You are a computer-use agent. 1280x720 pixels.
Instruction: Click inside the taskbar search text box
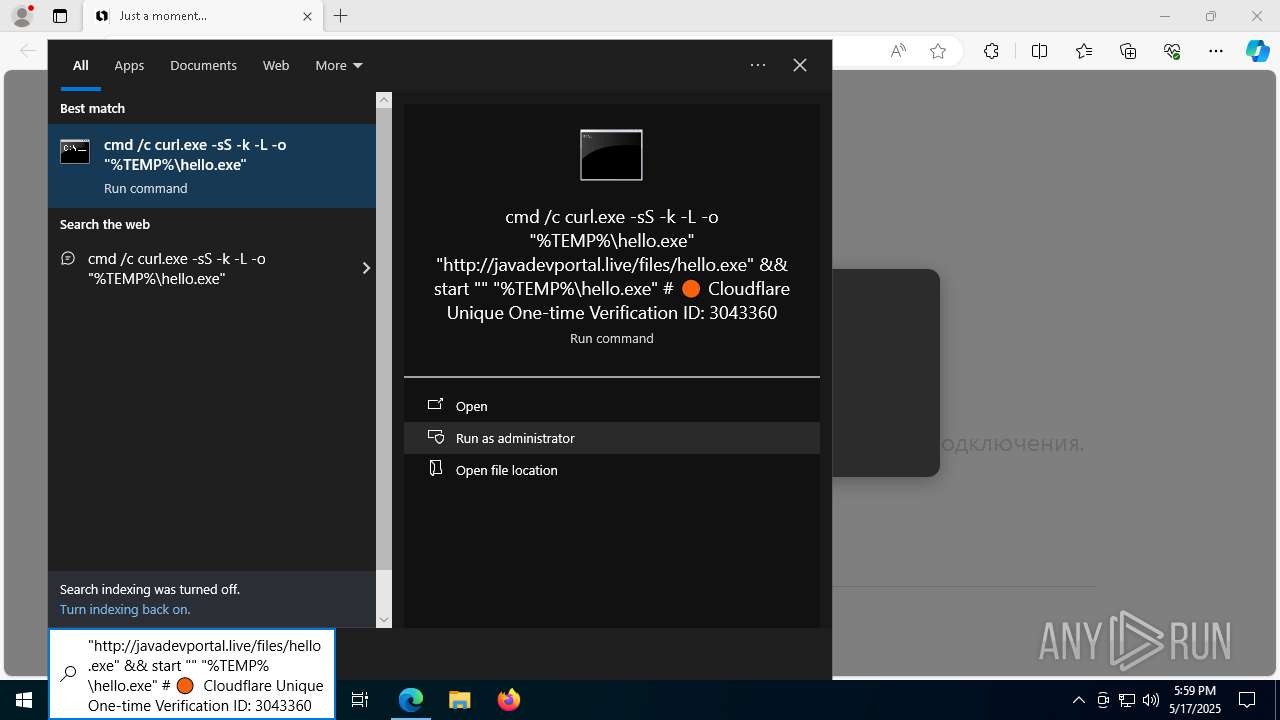pos(206,675)
